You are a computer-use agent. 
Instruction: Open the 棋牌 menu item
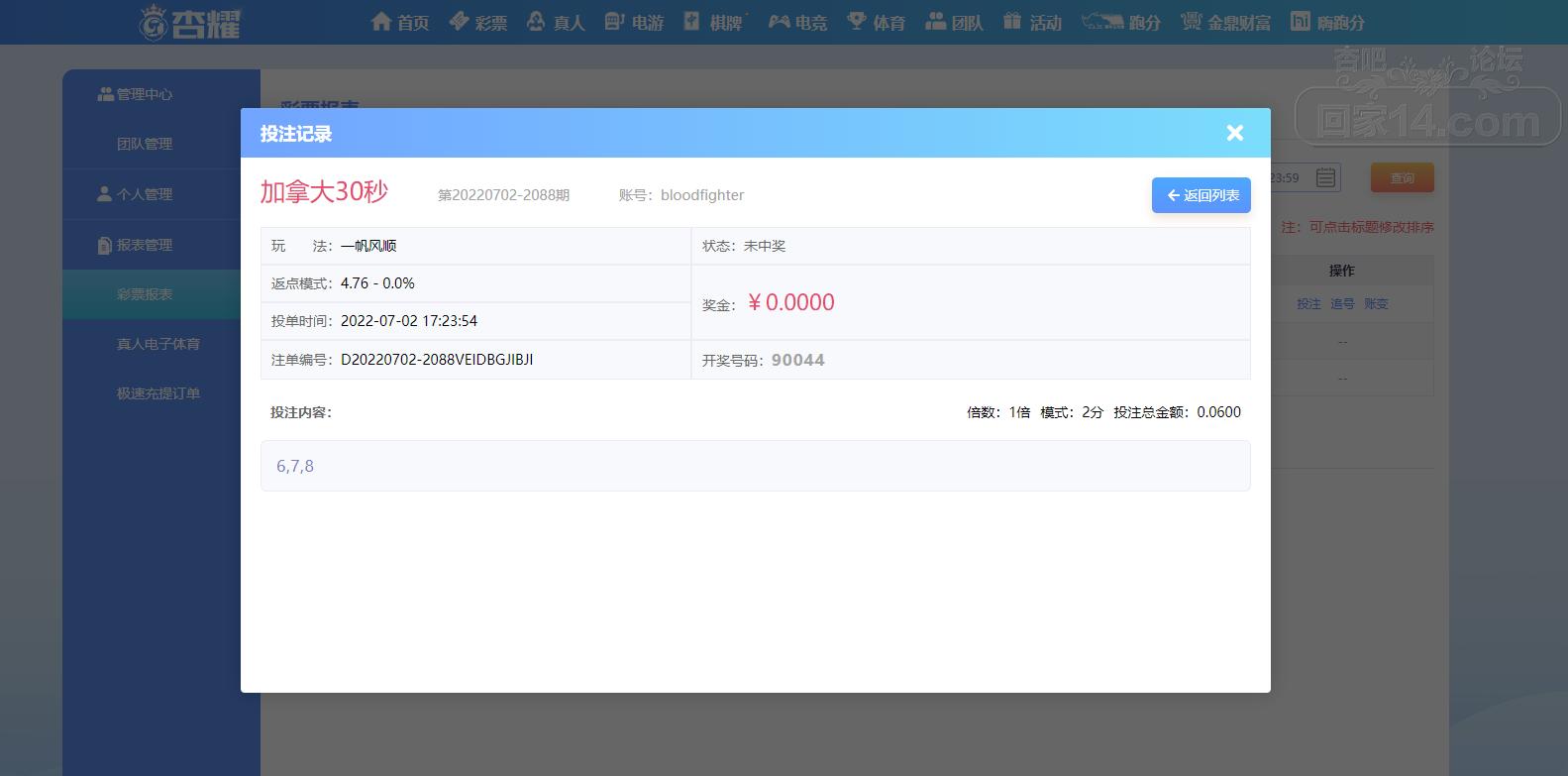click(x=713, y=22)
